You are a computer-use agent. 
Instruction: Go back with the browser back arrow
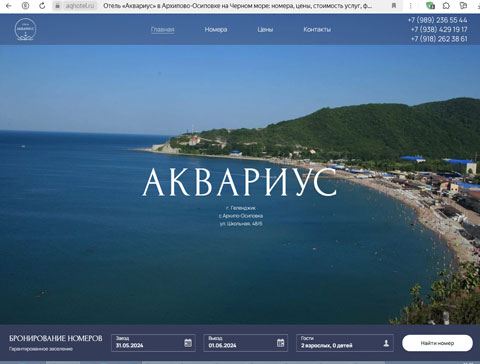tap(9, 6)
